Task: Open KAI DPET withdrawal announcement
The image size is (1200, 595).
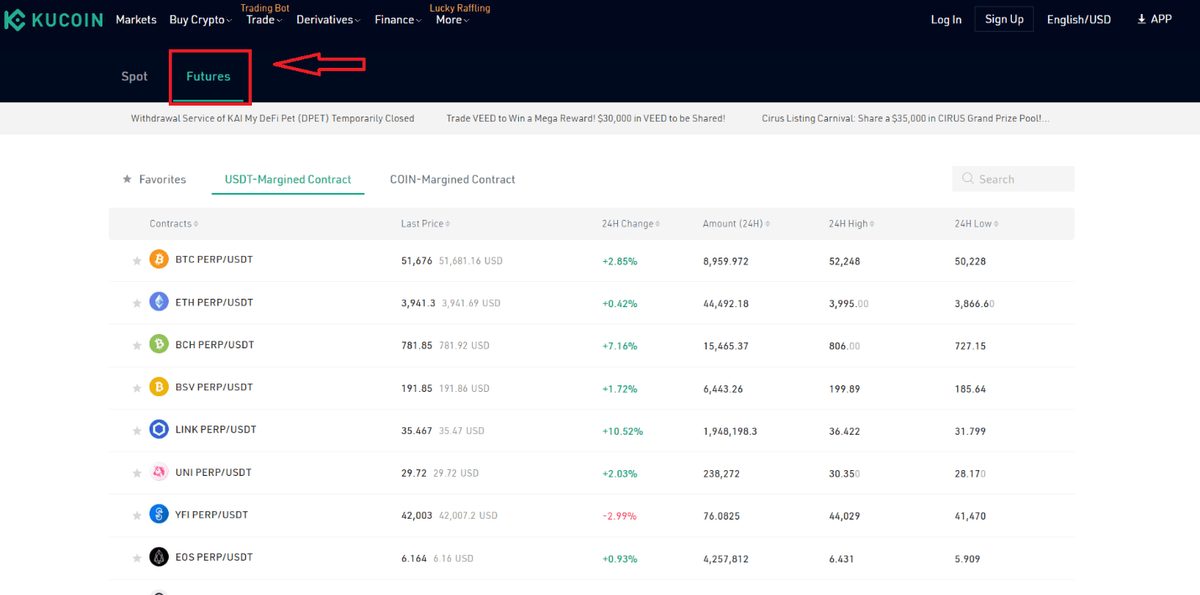Action: click(272, 118)
